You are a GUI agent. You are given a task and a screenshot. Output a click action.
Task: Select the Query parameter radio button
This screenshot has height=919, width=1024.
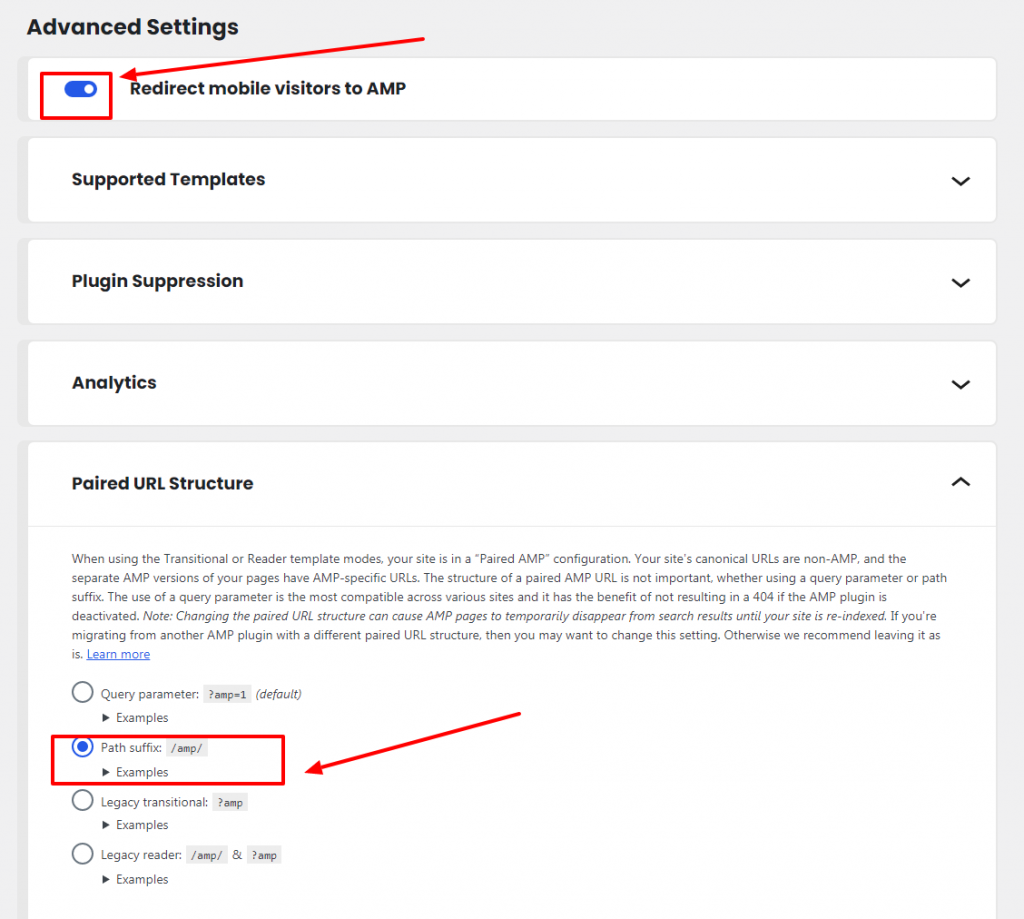click(82, 692)
